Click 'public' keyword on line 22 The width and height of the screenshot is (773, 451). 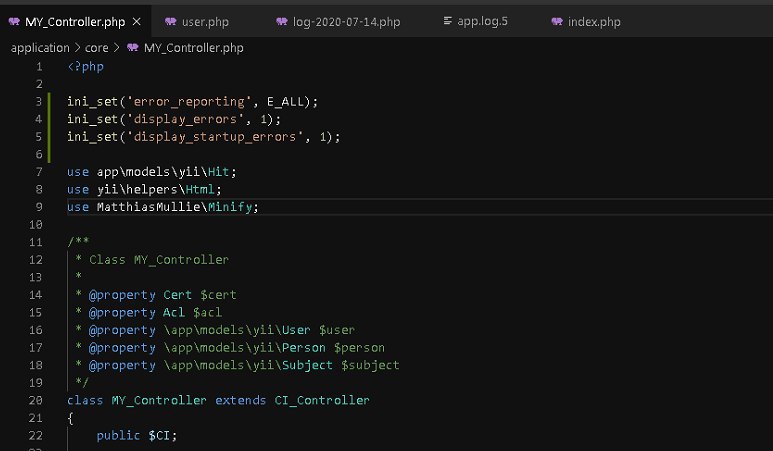click(x=118, y=436)
